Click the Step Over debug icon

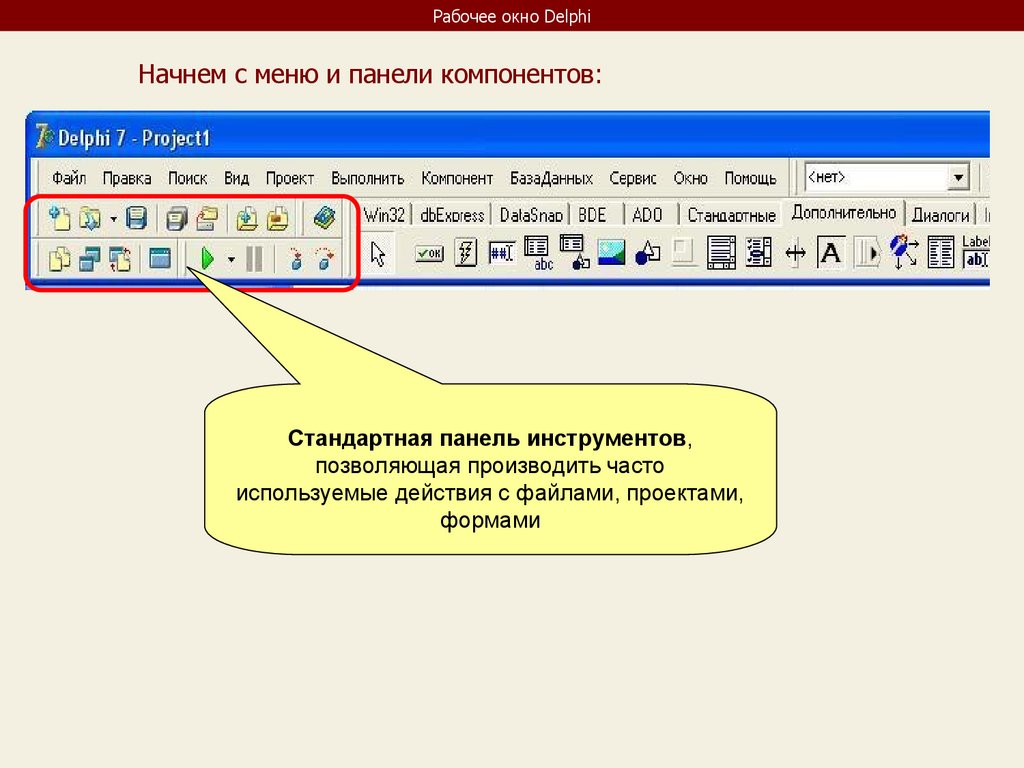click(325, 259)
